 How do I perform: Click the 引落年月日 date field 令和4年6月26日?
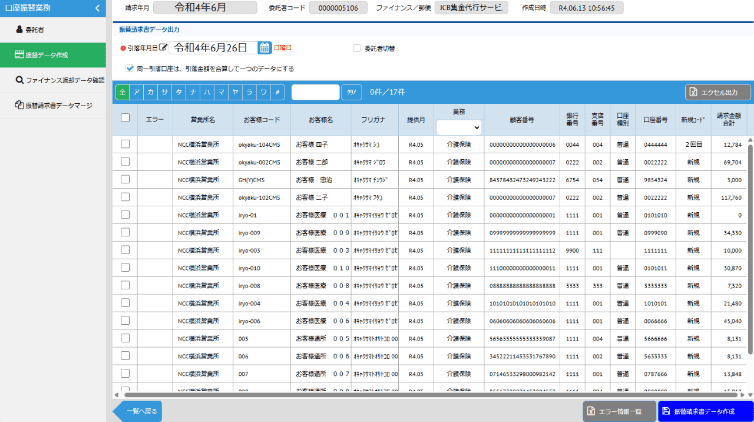point(213,48)
